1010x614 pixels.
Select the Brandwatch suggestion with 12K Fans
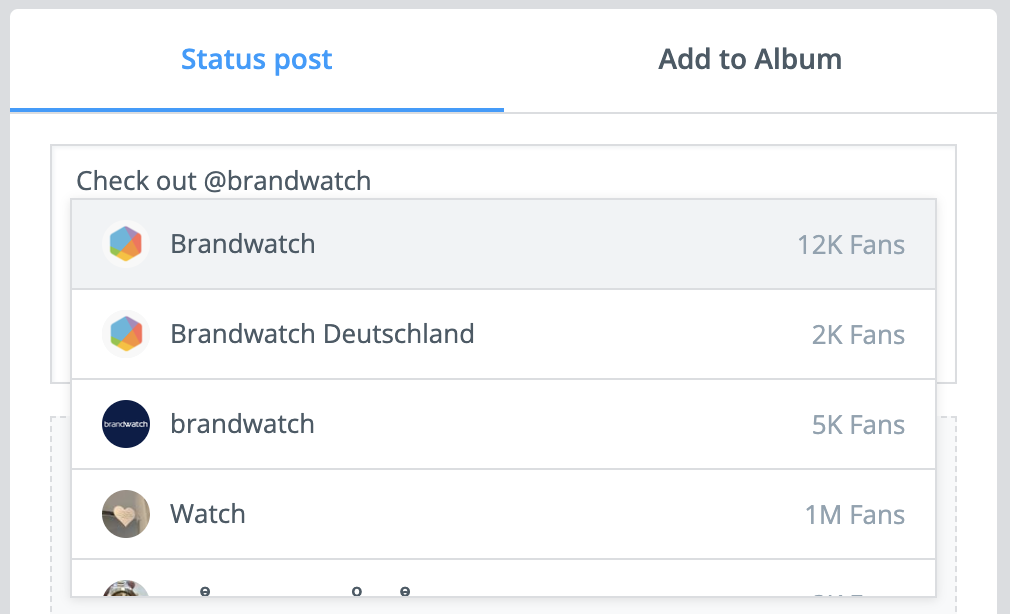503,244
